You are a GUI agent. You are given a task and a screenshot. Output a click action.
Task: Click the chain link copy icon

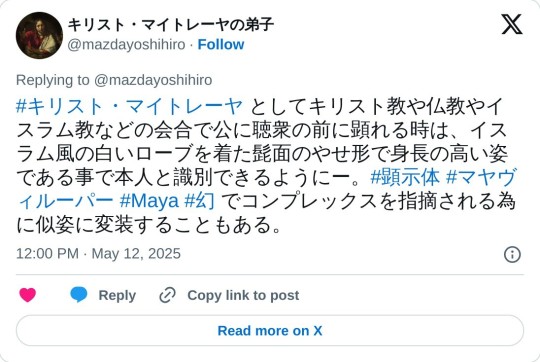pyautogui.click(x=167, y=295)
